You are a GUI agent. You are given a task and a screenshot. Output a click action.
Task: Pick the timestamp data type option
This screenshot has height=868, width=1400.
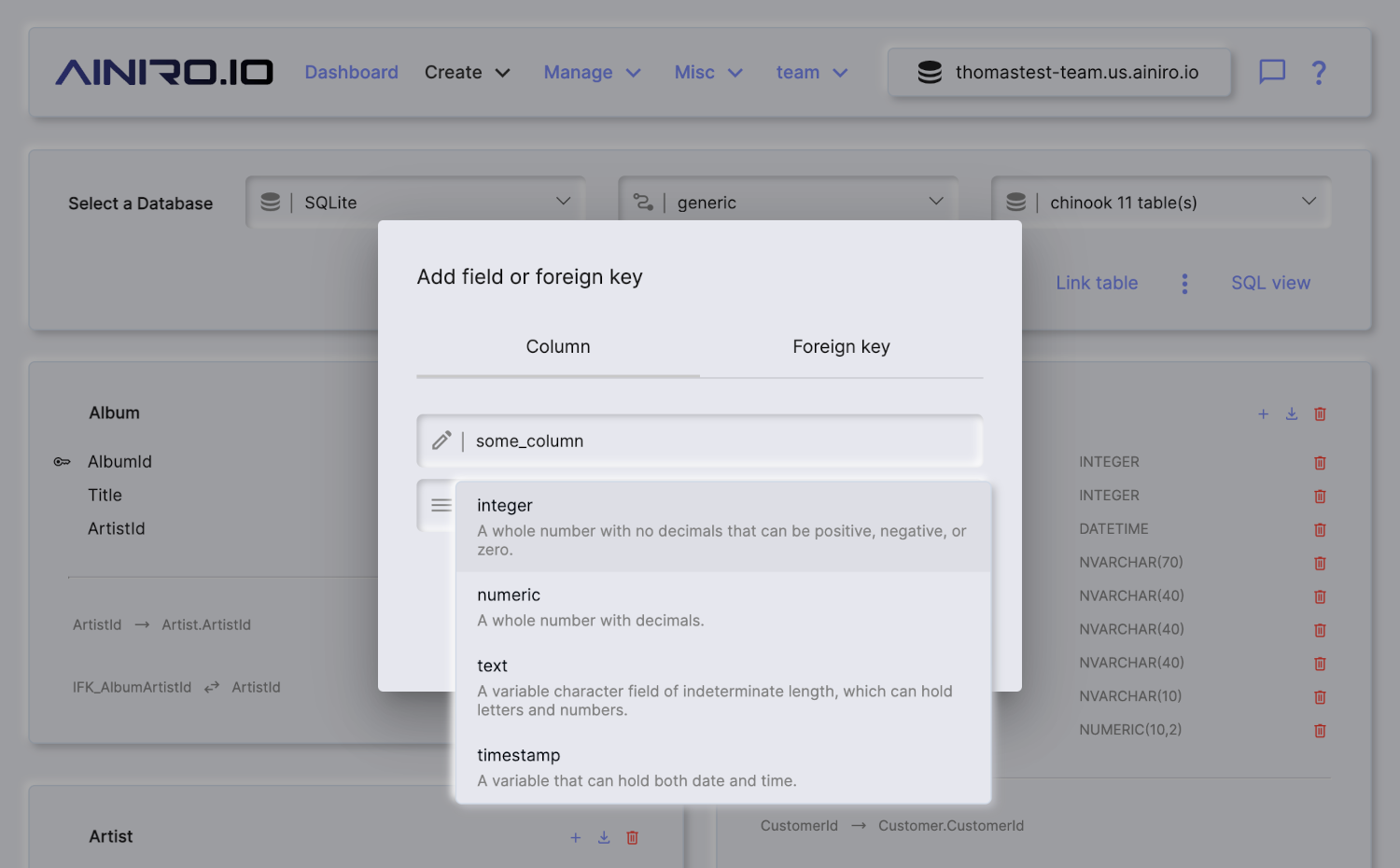click(722, 767)
